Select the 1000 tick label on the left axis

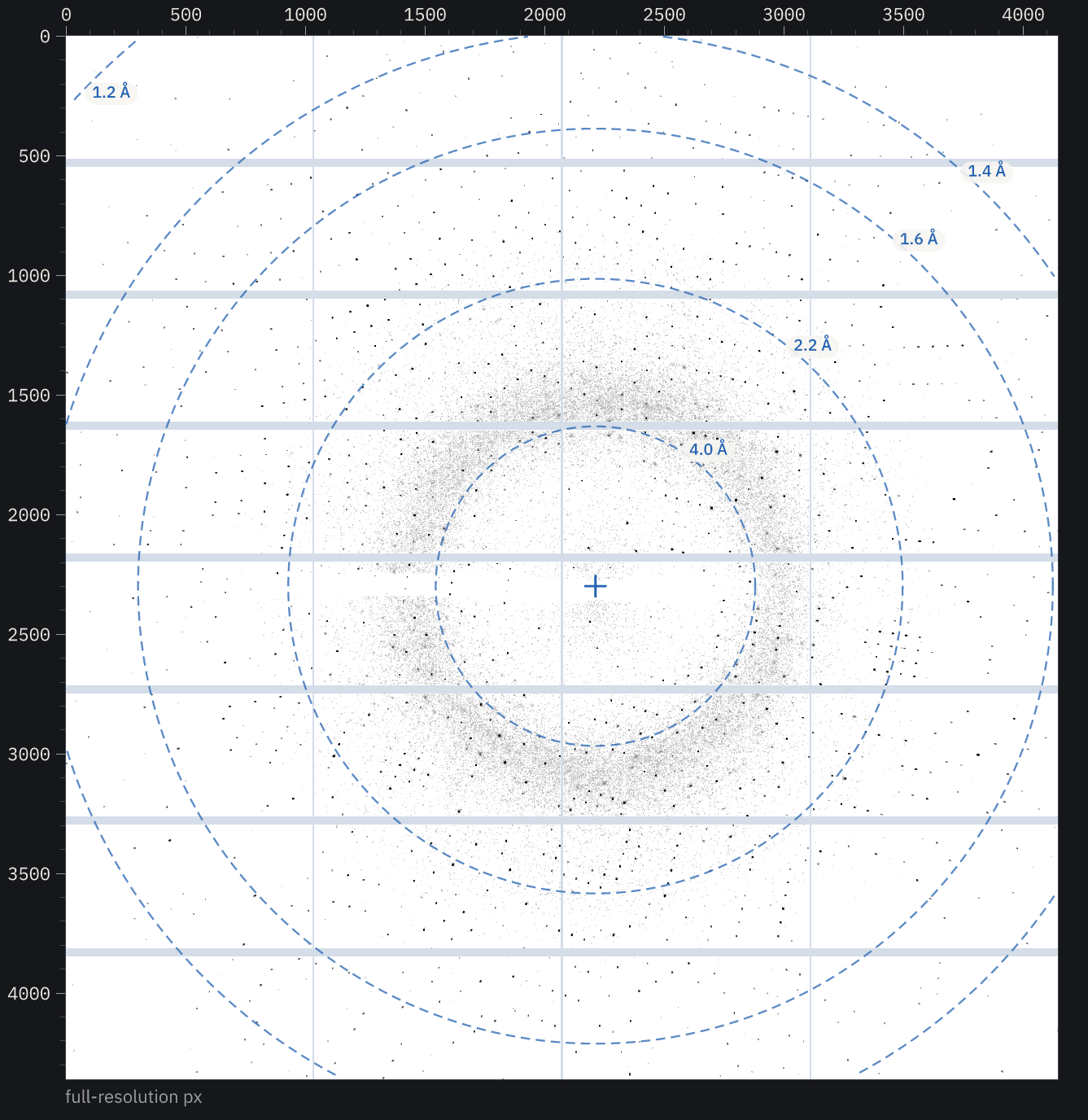click(29, 276)
